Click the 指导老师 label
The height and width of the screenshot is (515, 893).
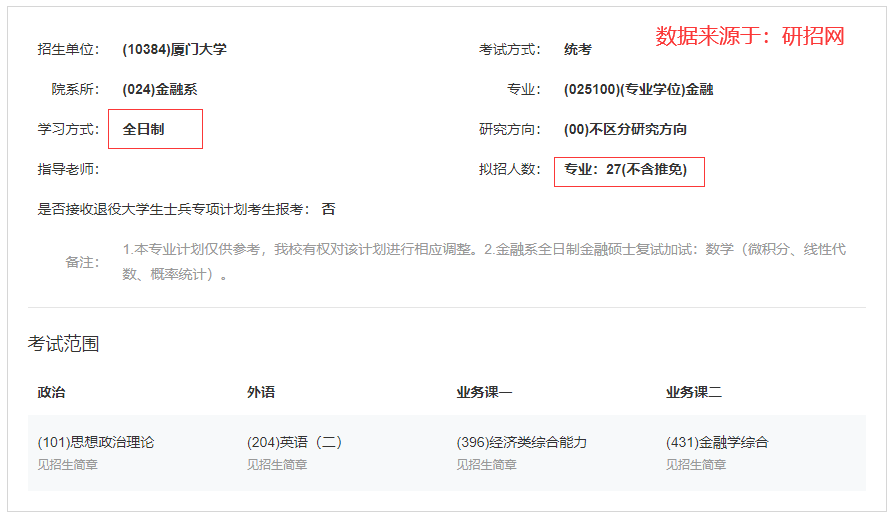[68, 169]
